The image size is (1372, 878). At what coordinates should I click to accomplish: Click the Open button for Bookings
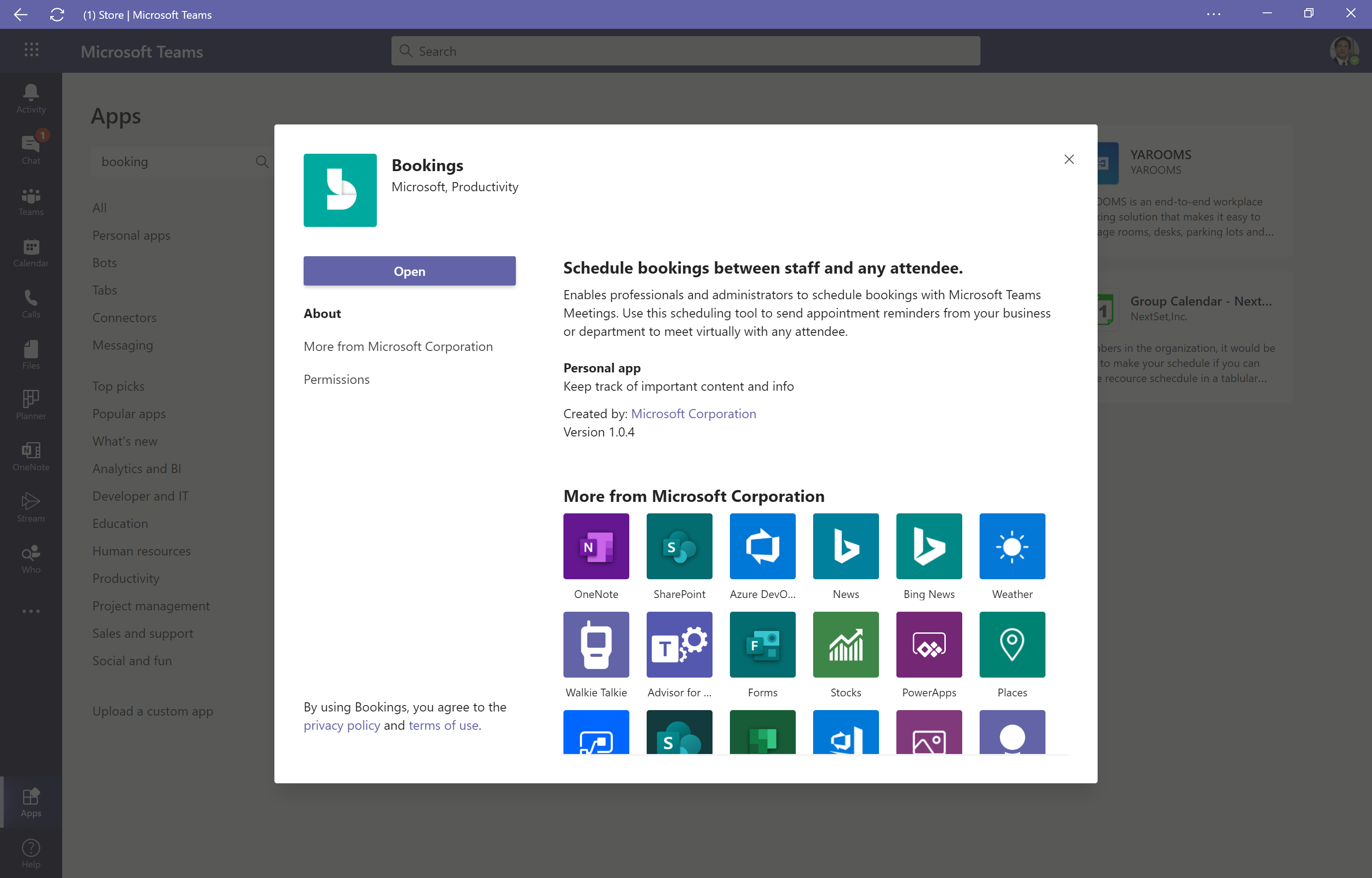[x=409, y=271]
